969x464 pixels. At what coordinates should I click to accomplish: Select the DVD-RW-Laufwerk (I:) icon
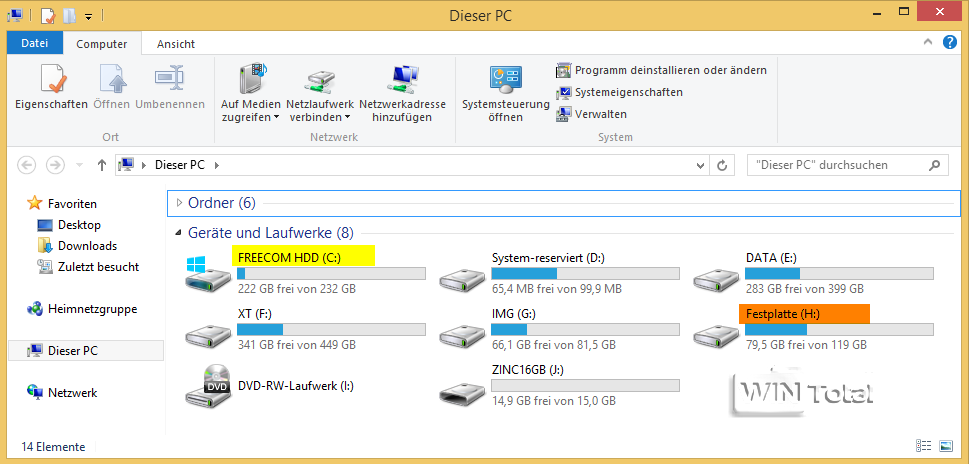[208, 386]
